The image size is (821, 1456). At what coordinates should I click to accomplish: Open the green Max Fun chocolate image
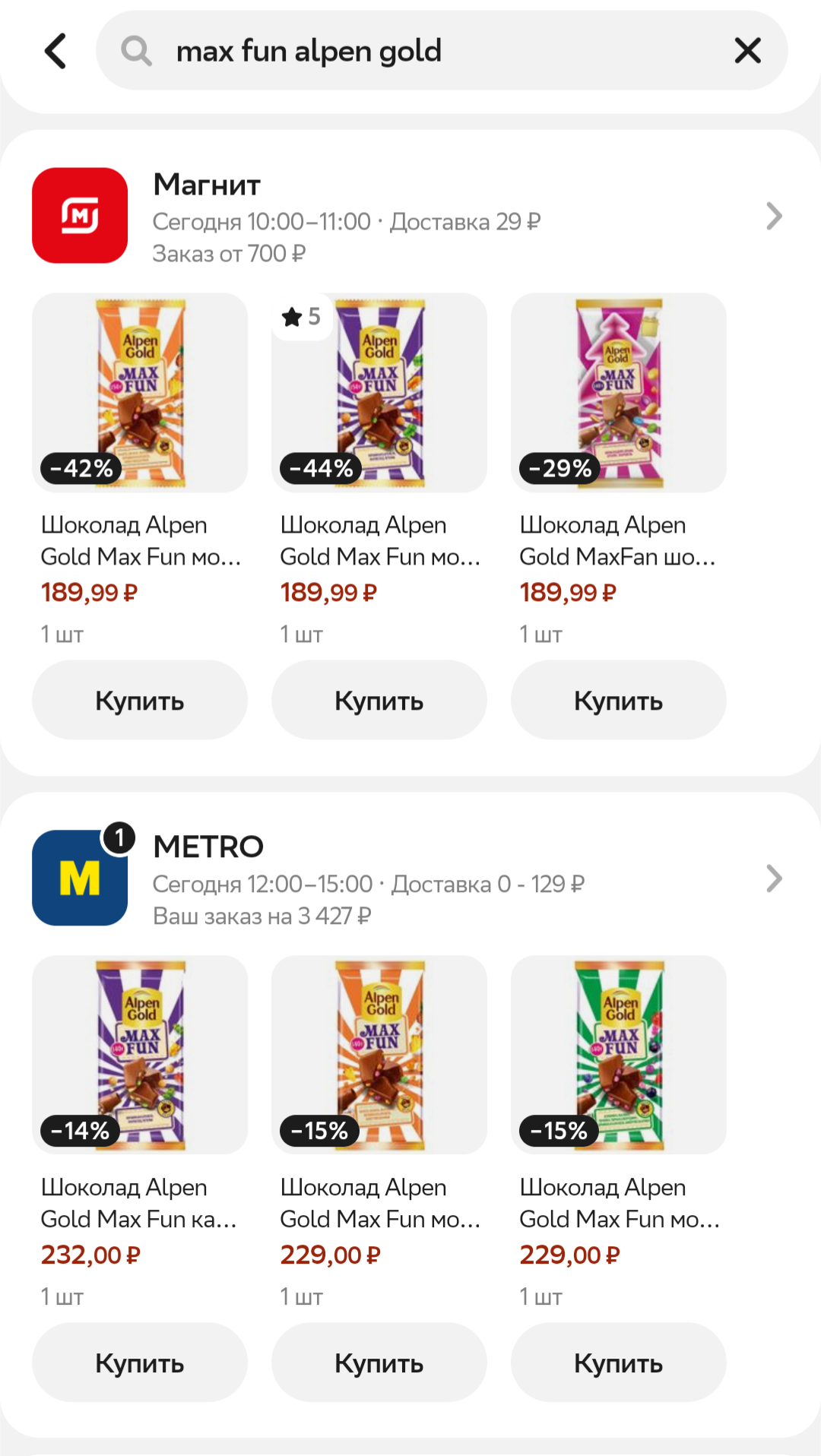point(619,1055)
